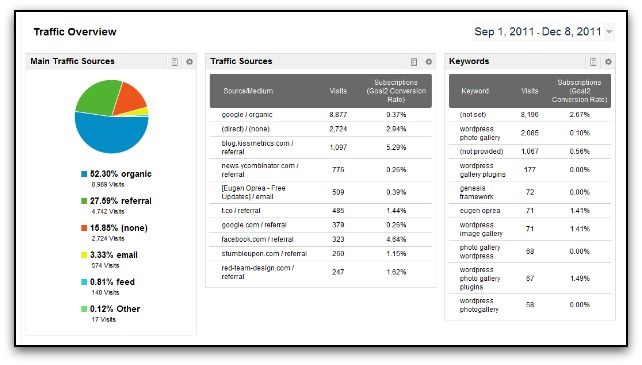
Task: Click the eugen oprea keyword
Action: tap(479, 211)
